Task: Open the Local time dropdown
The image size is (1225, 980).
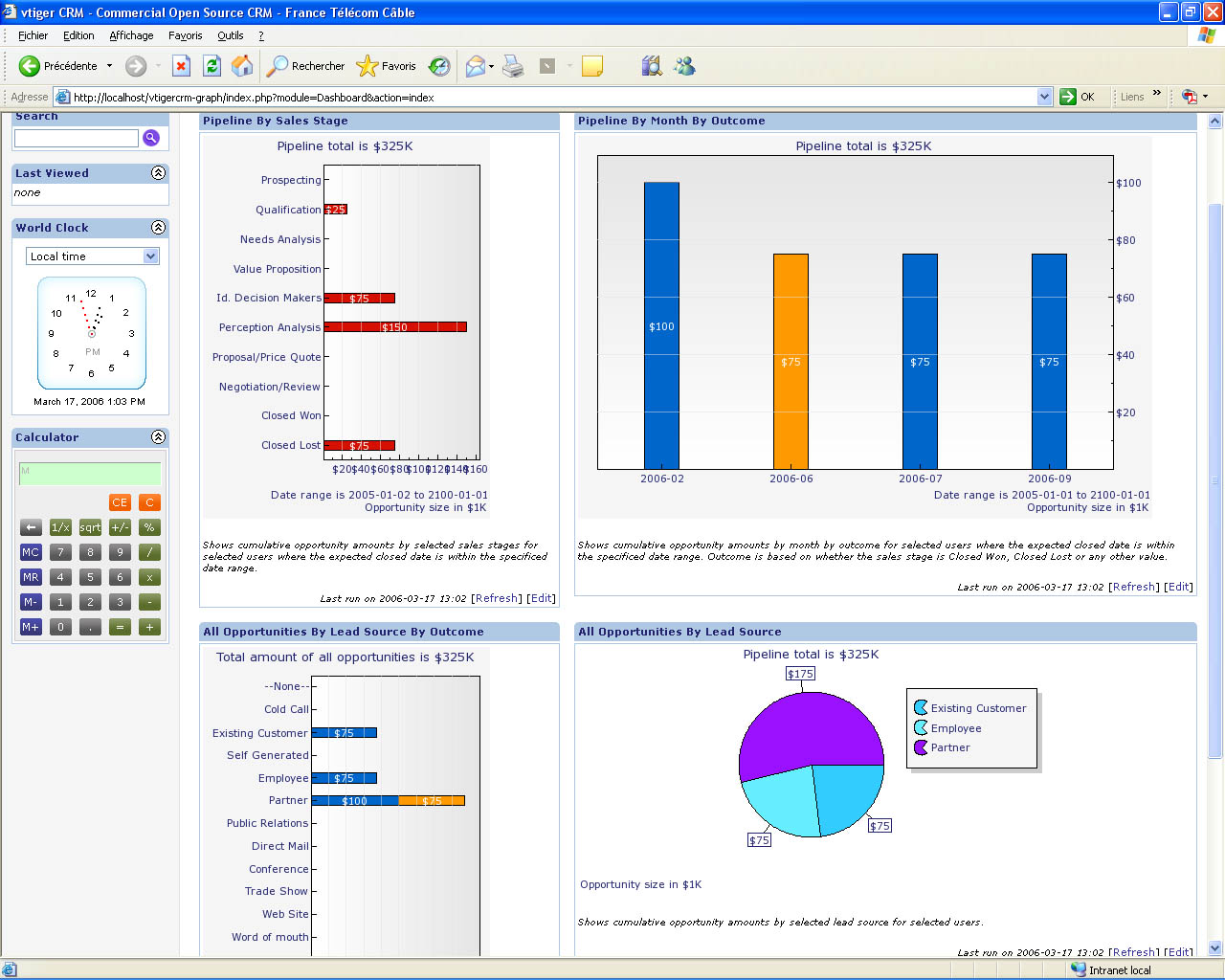Action: pos(92,256)
